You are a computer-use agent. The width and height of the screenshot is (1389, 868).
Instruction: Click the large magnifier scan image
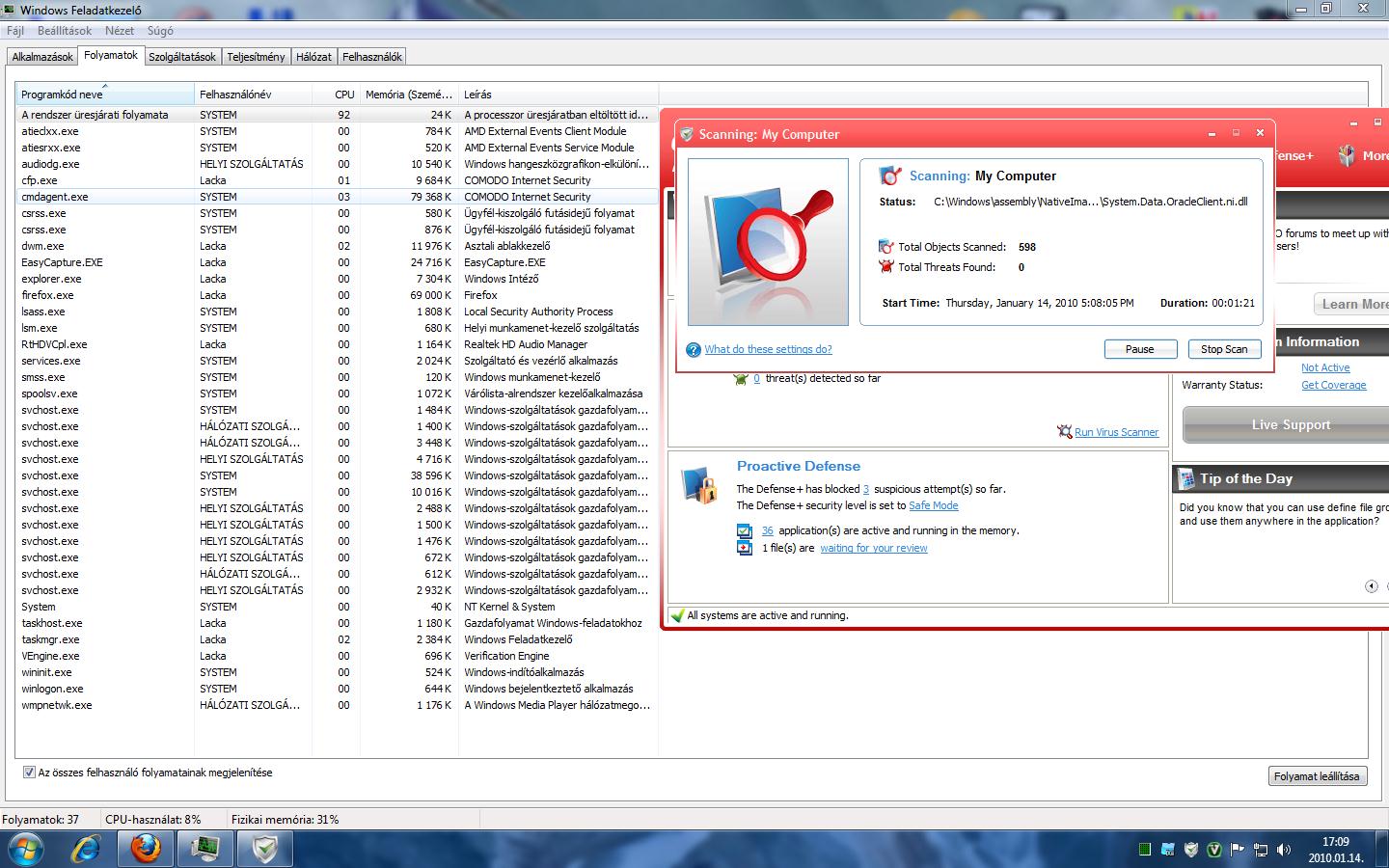click(768, 242)
